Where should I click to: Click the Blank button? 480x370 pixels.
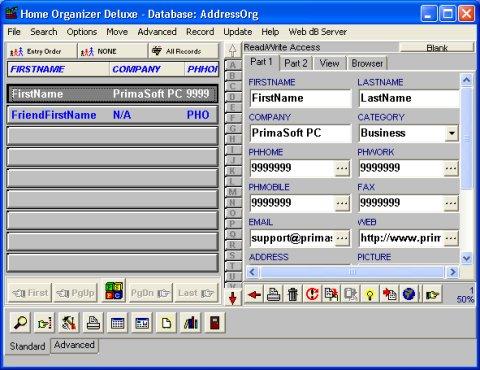[437, 47]
